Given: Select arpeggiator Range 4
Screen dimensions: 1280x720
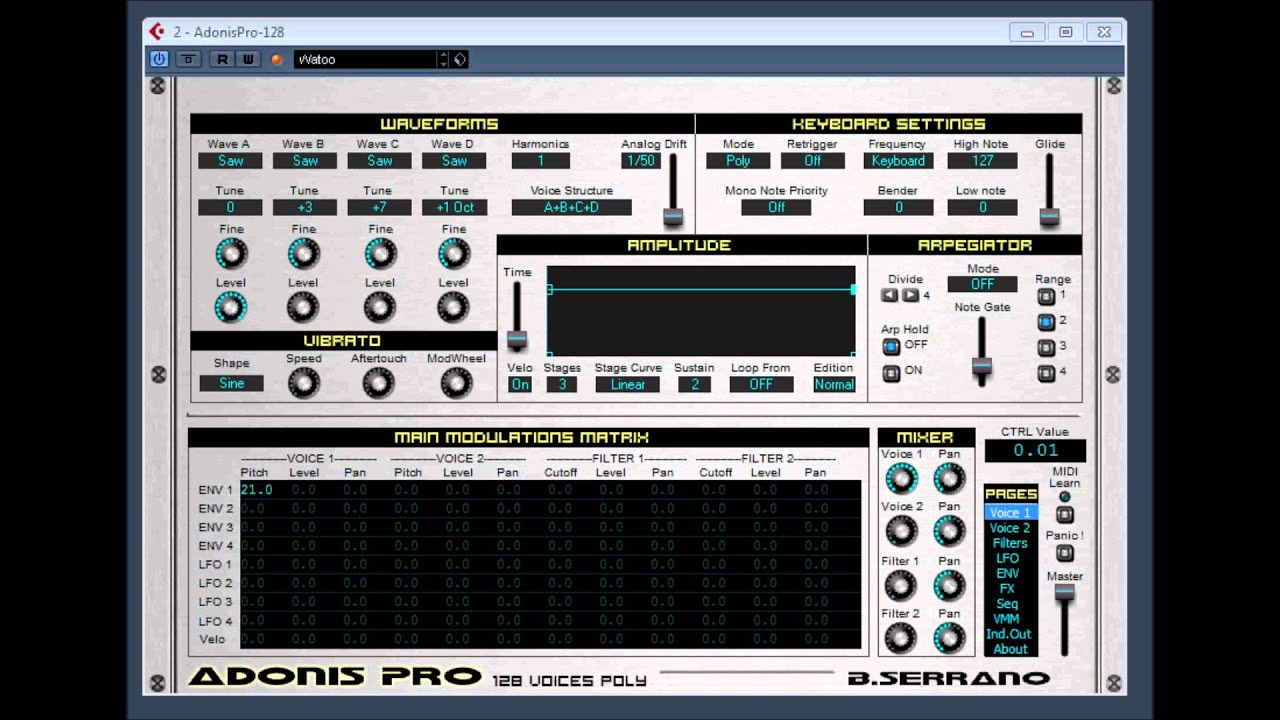Looking at the screenshot, I should click(x=1046, y=373).
